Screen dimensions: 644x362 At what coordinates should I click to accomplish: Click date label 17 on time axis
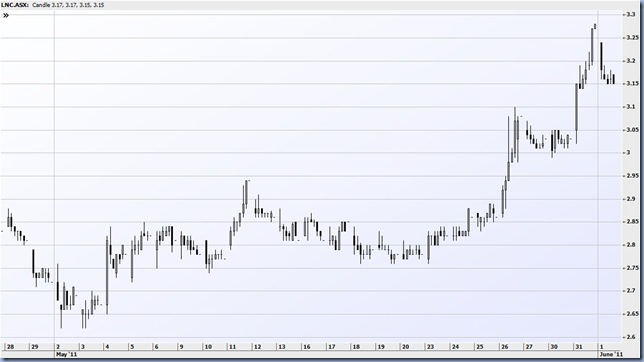(331, 347)
